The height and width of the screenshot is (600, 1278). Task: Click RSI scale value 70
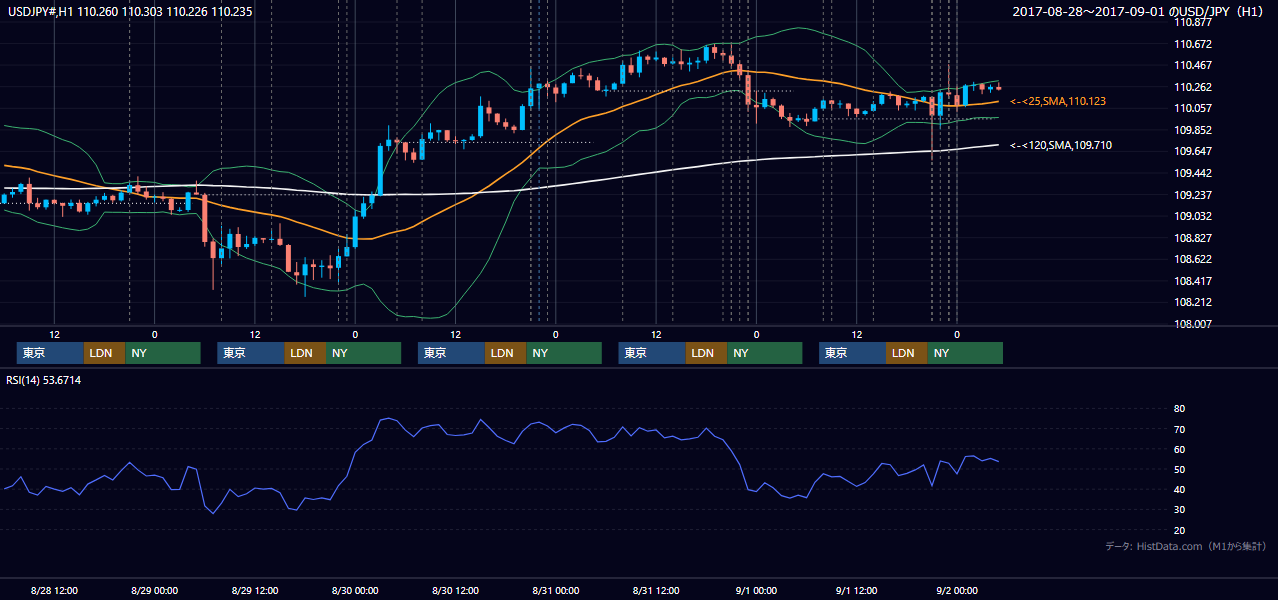[1179, 429]
